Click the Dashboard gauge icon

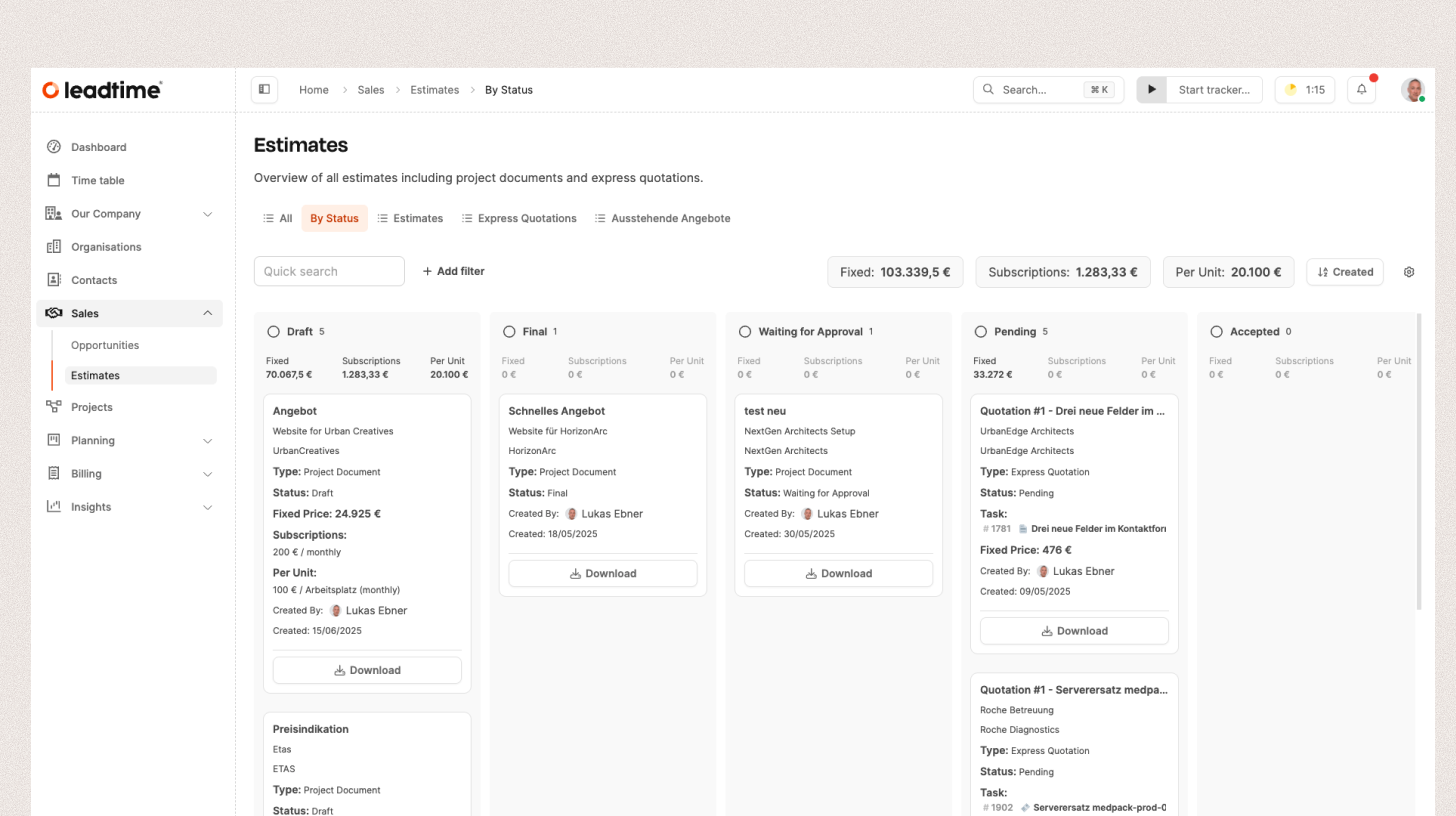pos(54,147)
